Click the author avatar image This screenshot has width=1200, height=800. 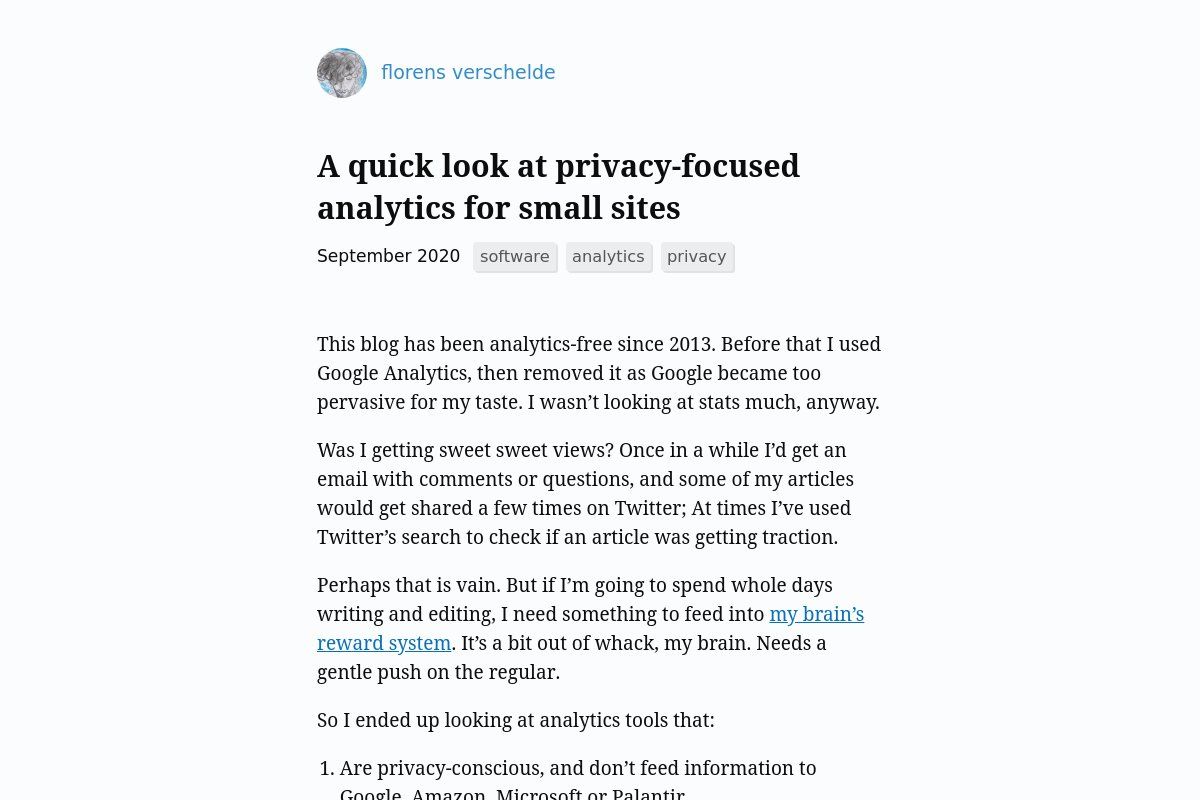point(342,73)
